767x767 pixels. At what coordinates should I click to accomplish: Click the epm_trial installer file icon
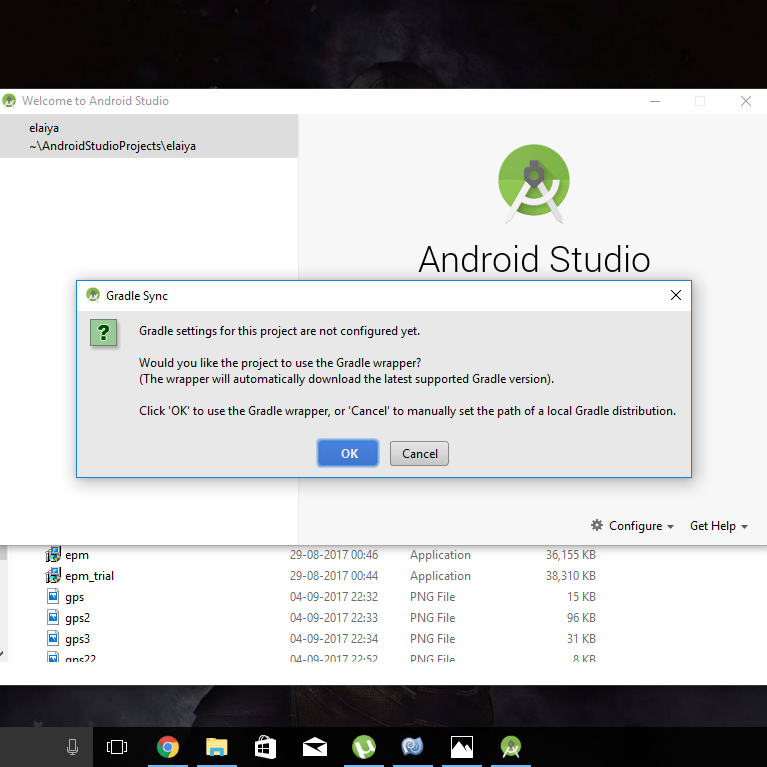53,575
